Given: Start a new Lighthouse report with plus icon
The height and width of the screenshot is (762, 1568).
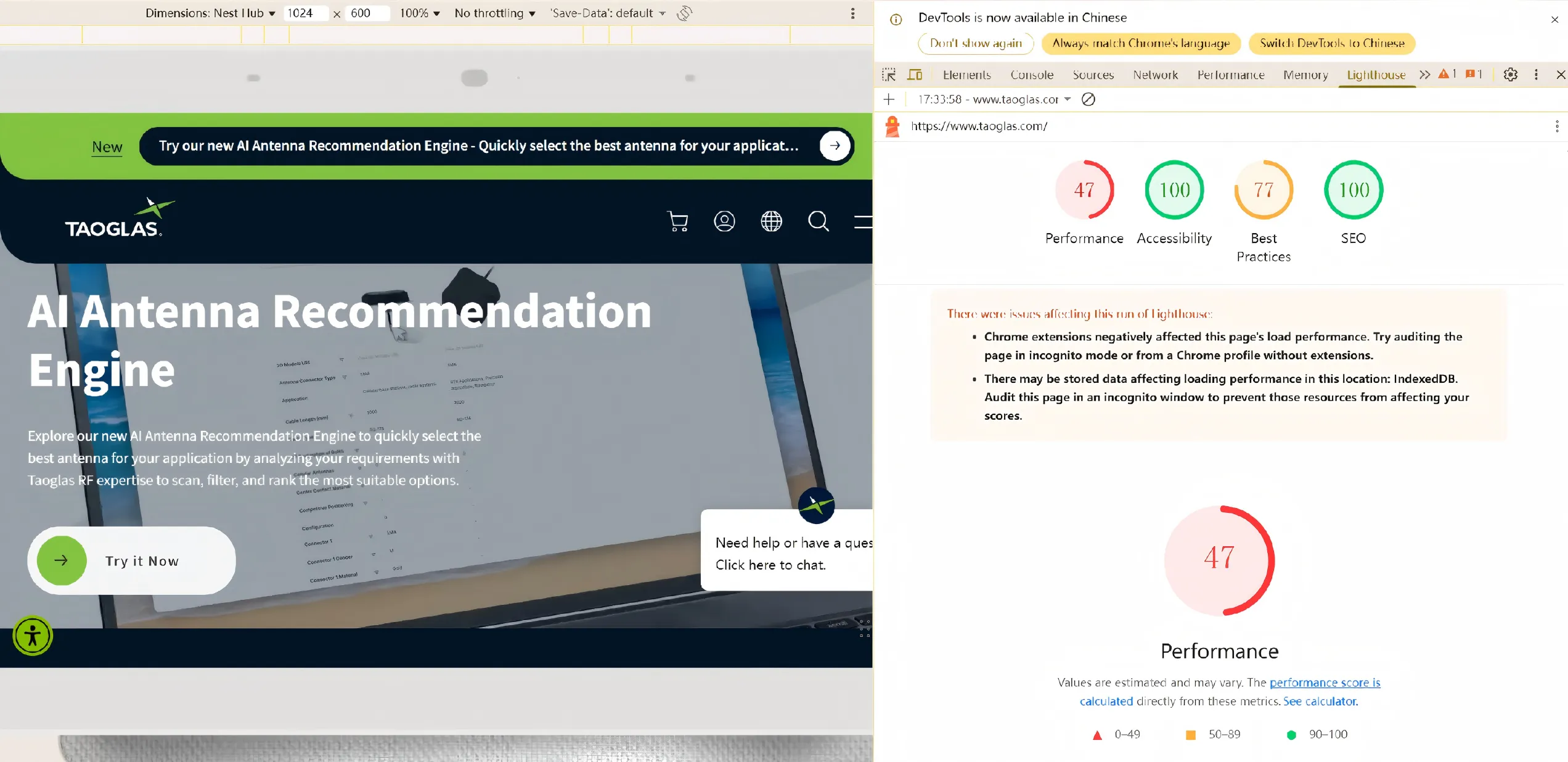Looking at the screenshot, I should (889, 99).
